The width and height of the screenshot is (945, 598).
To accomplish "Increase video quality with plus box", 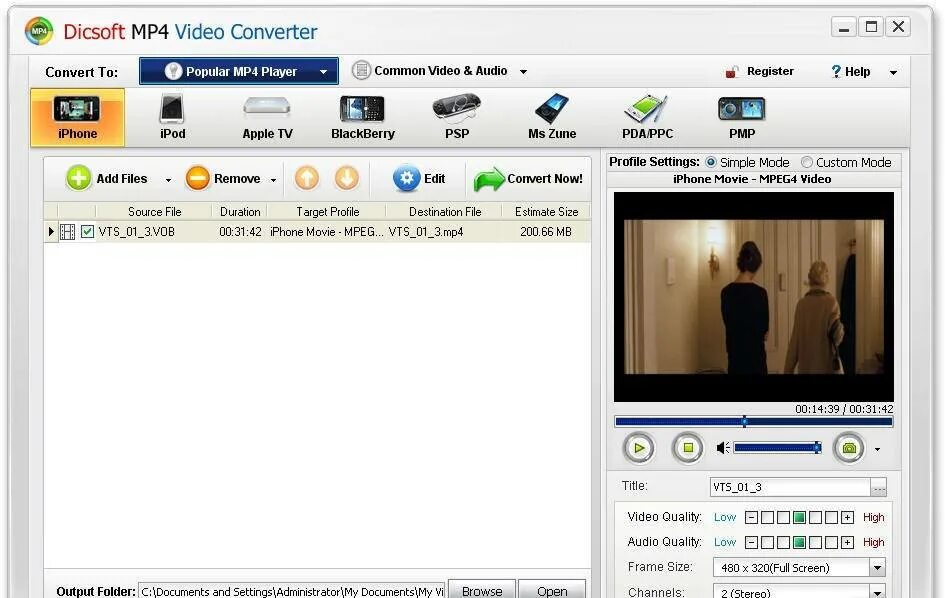I will pyautogui.click(x=847, y=517).
